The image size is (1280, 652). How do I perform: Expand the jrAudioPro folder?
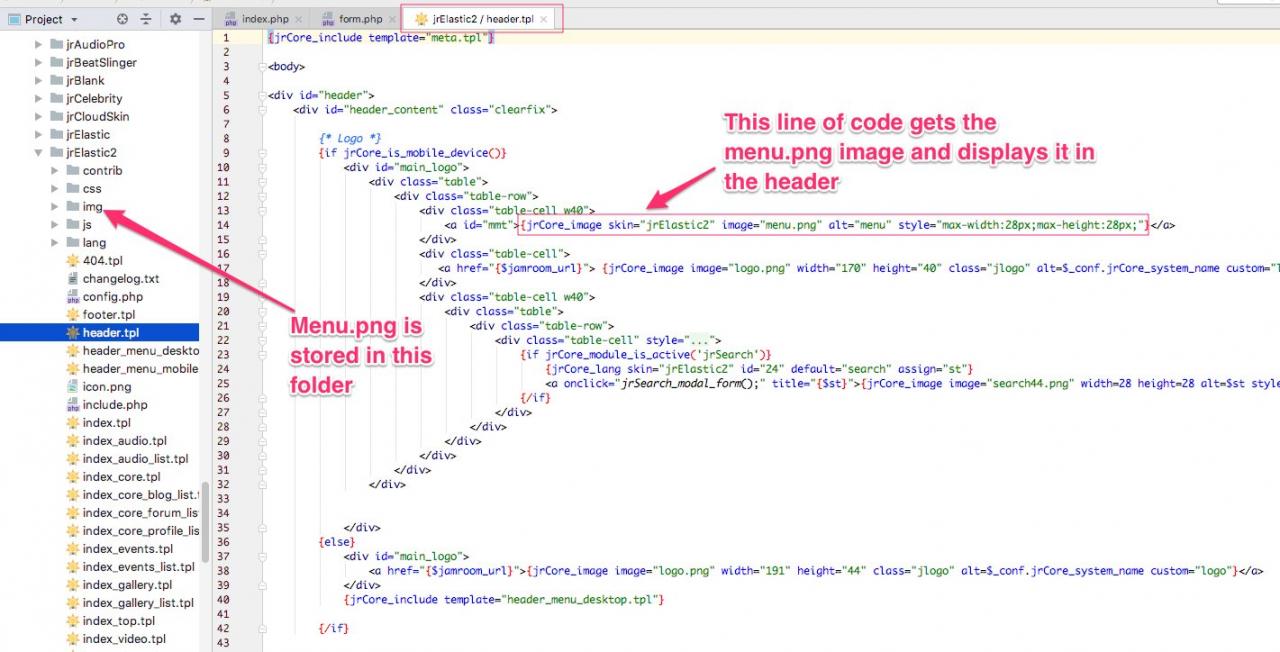pyautogui.click(x=40, y=45)
